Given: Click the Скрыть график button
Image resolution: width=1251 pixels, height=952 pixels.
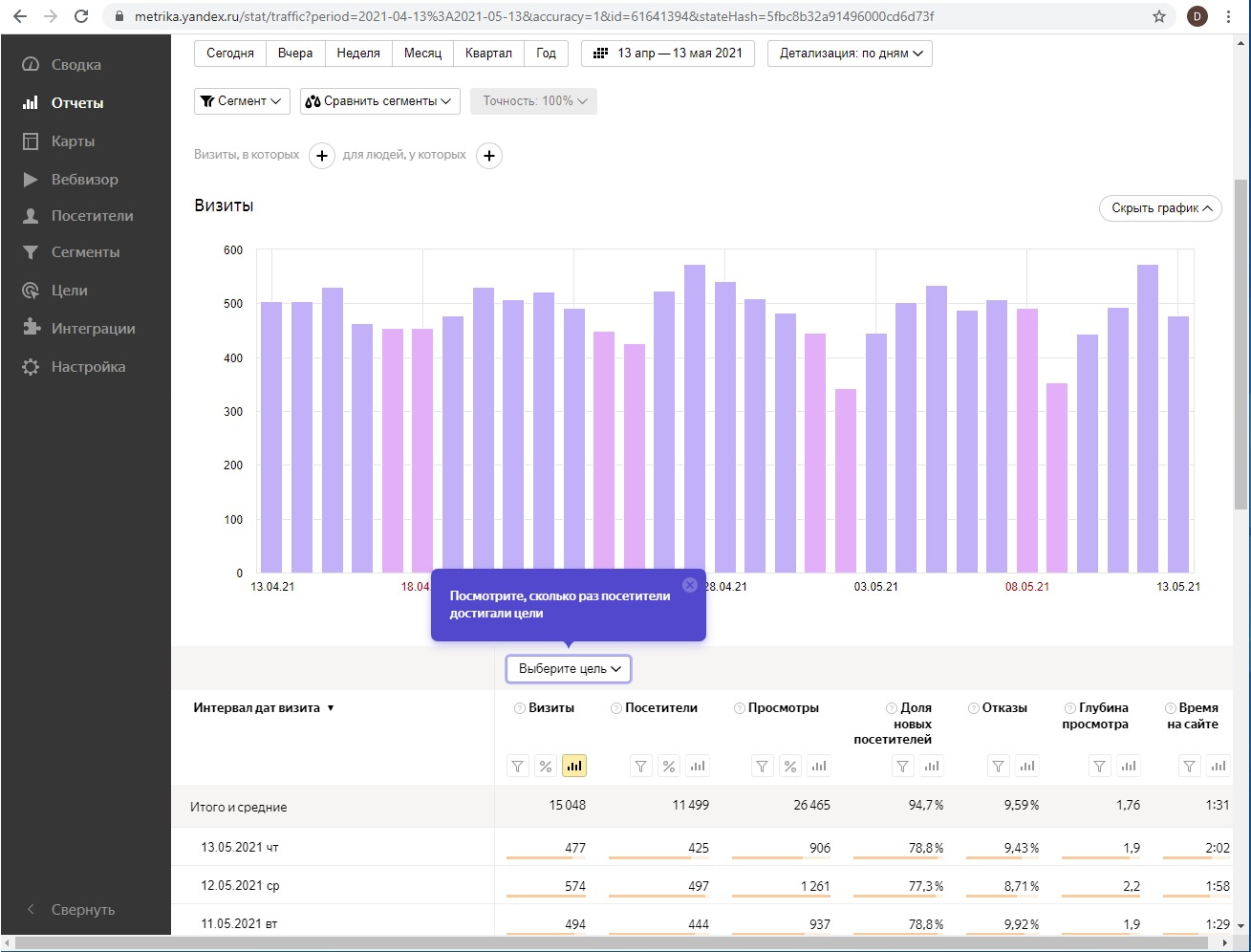Looking at the screenshot, I should 1160,208.
